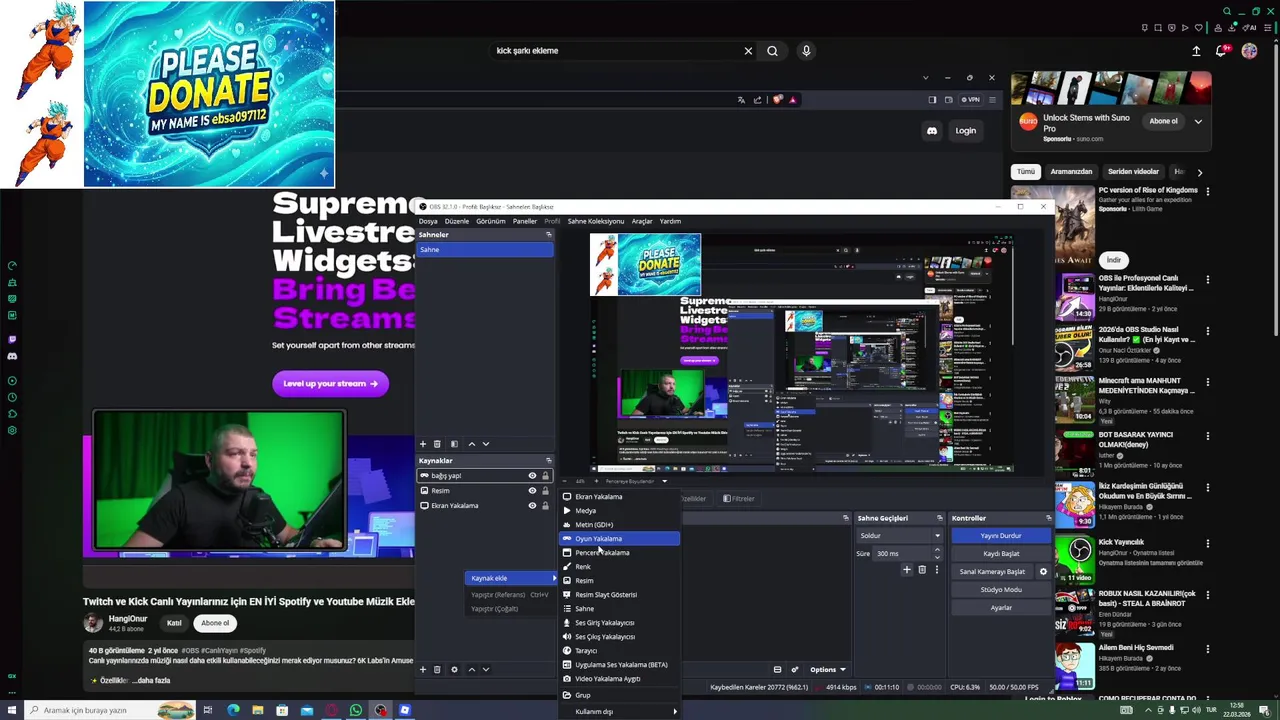Open source properties gear in Kaynaklar toolbar
The width and height of the screenshot is (1280, 720).
pos(454,670)
